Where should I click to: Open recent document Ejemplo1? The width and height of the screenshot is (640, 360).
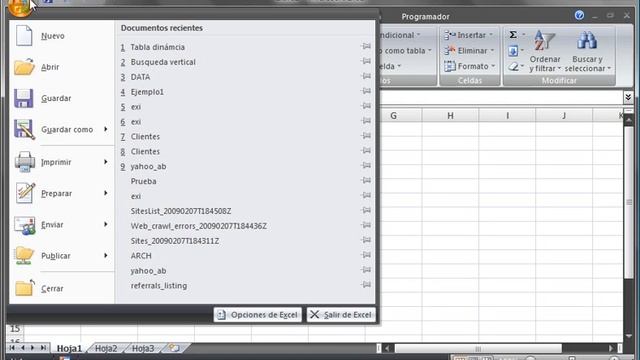pos(147,92)
